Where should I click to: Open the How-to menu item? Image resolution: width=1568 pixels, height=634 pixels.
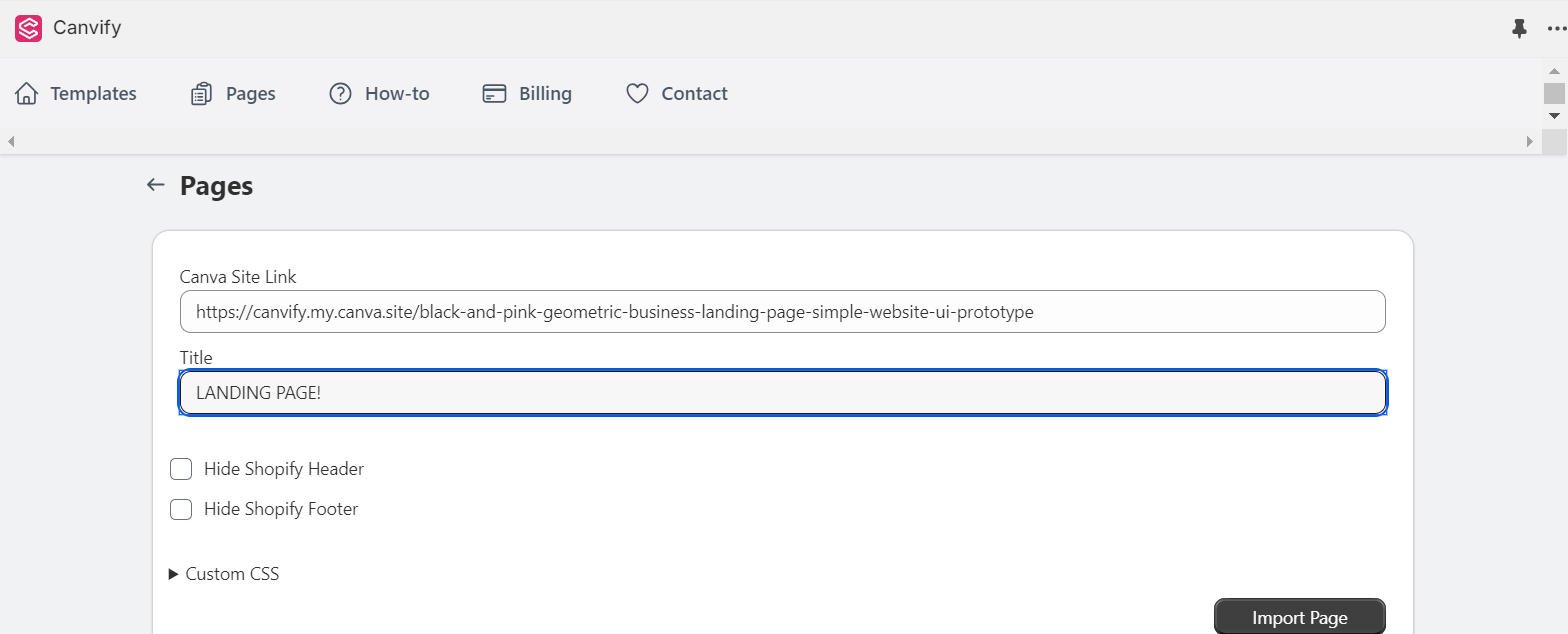[397, 94]
